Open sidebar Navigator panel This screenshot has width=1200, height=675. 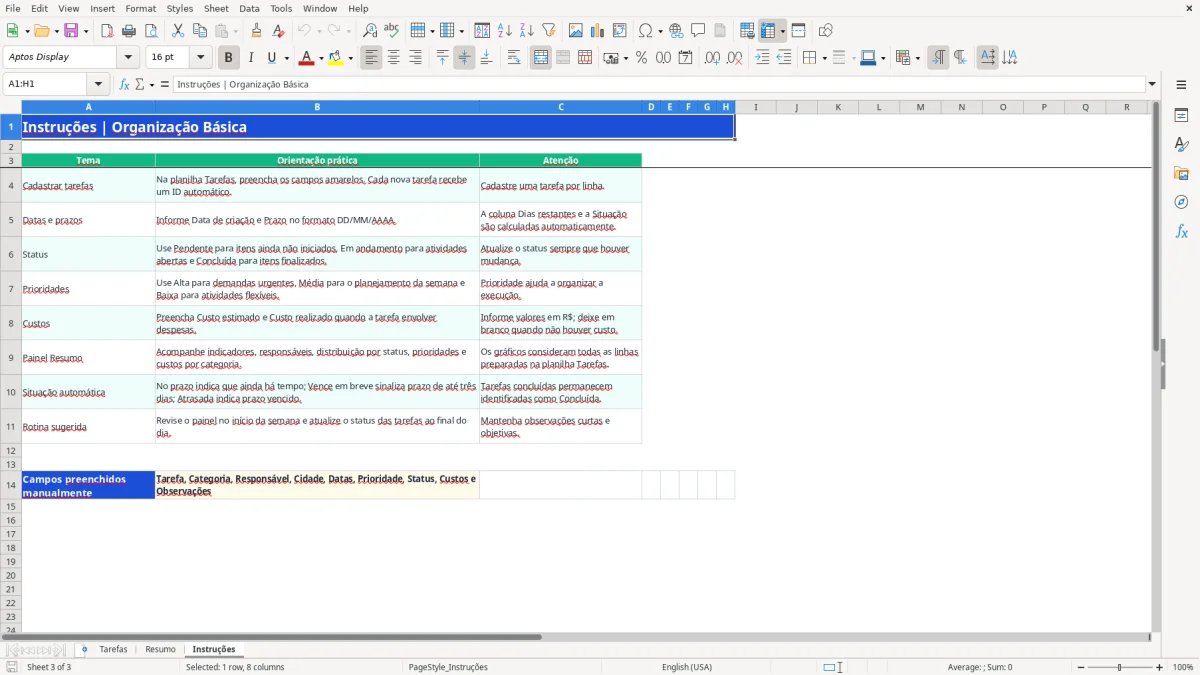click(1181, 203)
